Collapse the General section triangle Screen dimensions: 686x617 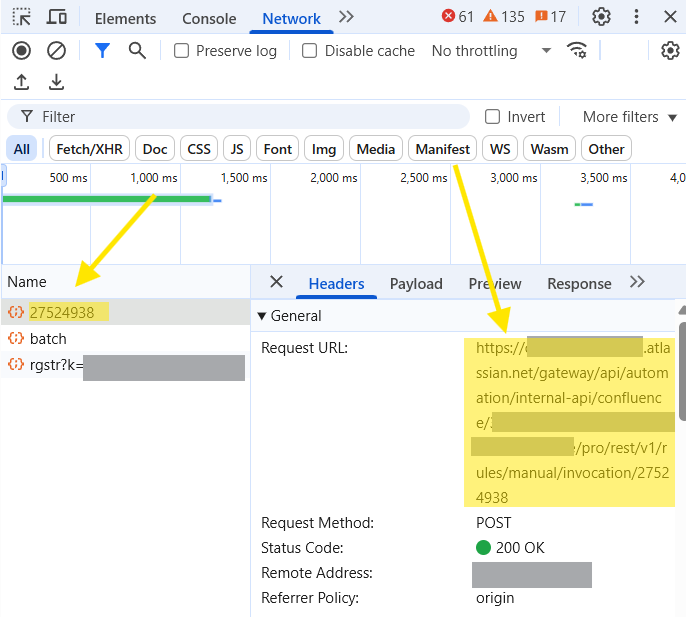pyautogui.click(x=262, y=316)
